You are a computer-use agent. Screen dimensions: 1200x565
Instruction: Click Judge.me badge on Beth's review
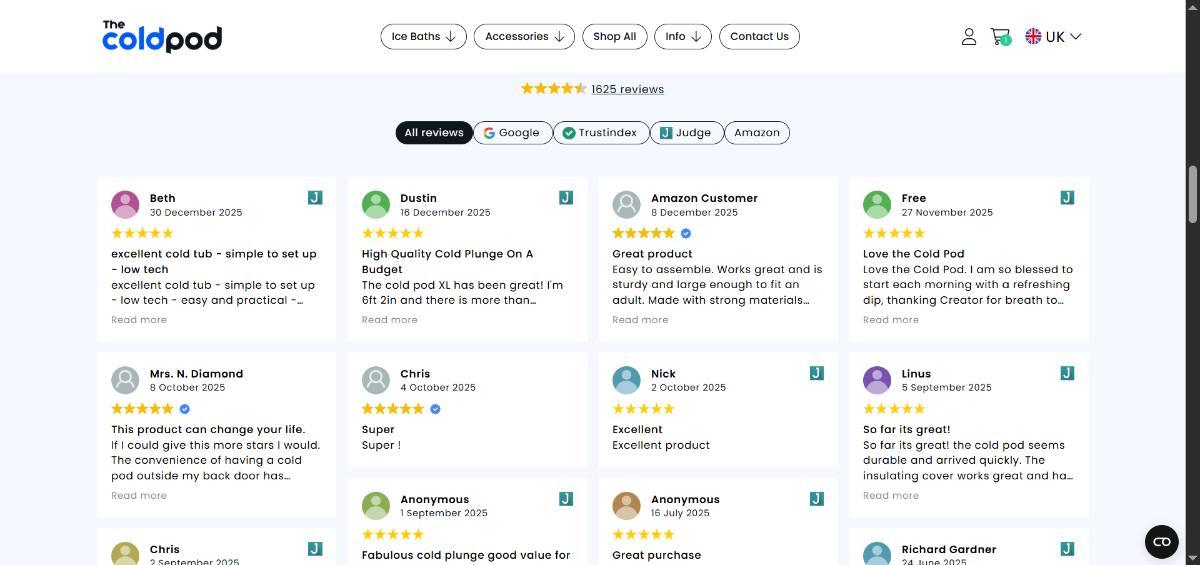pyautogui.click(x=315, y=198)
